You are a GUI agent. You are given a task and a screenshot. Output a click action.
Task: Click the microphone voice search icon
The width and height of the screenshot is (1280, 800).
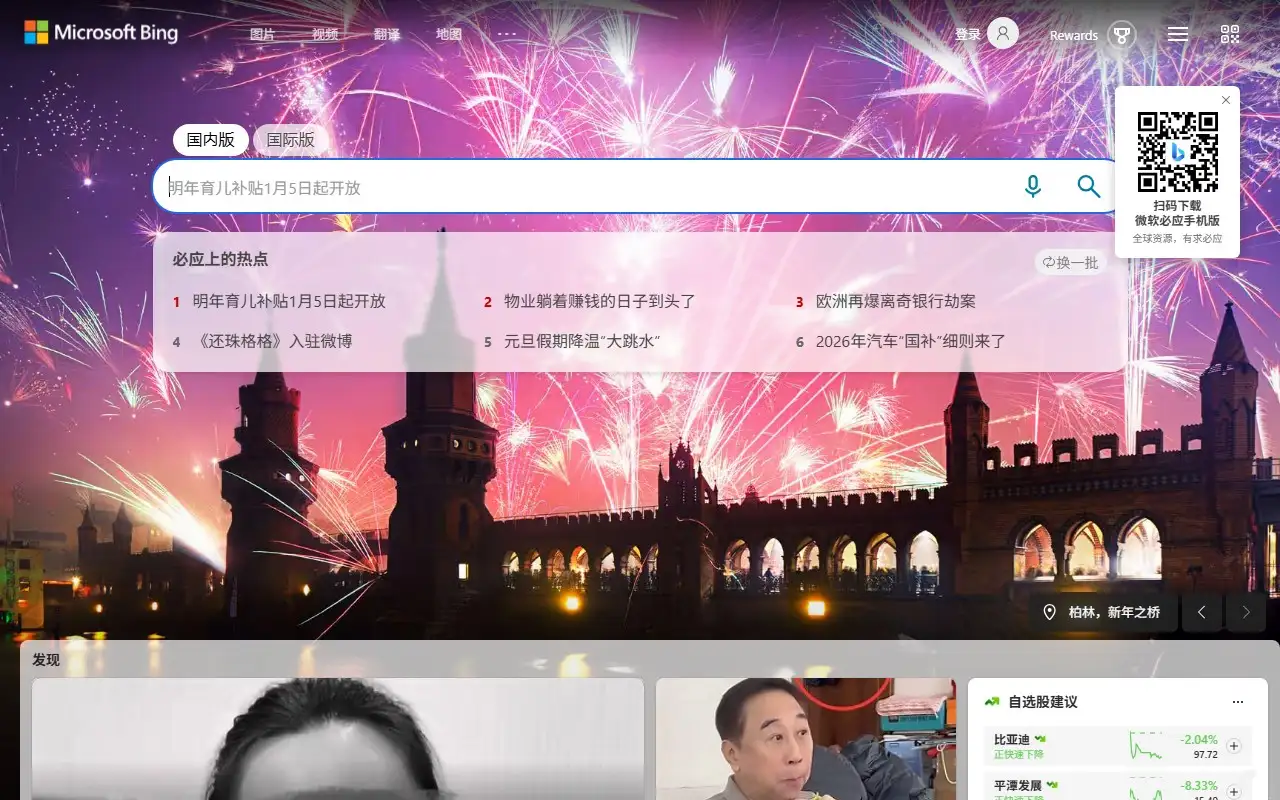click(1033, 187)
